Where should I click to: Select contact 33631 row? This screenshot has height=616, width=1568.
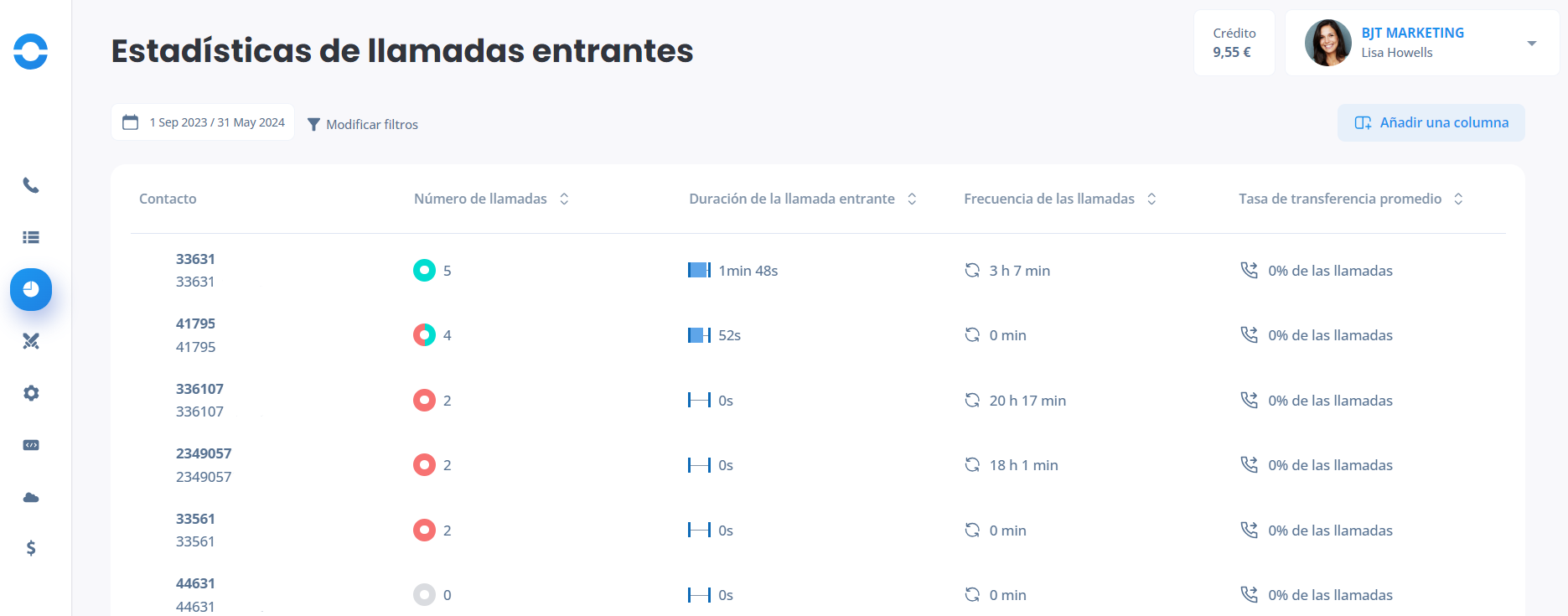tap(818, 271)
